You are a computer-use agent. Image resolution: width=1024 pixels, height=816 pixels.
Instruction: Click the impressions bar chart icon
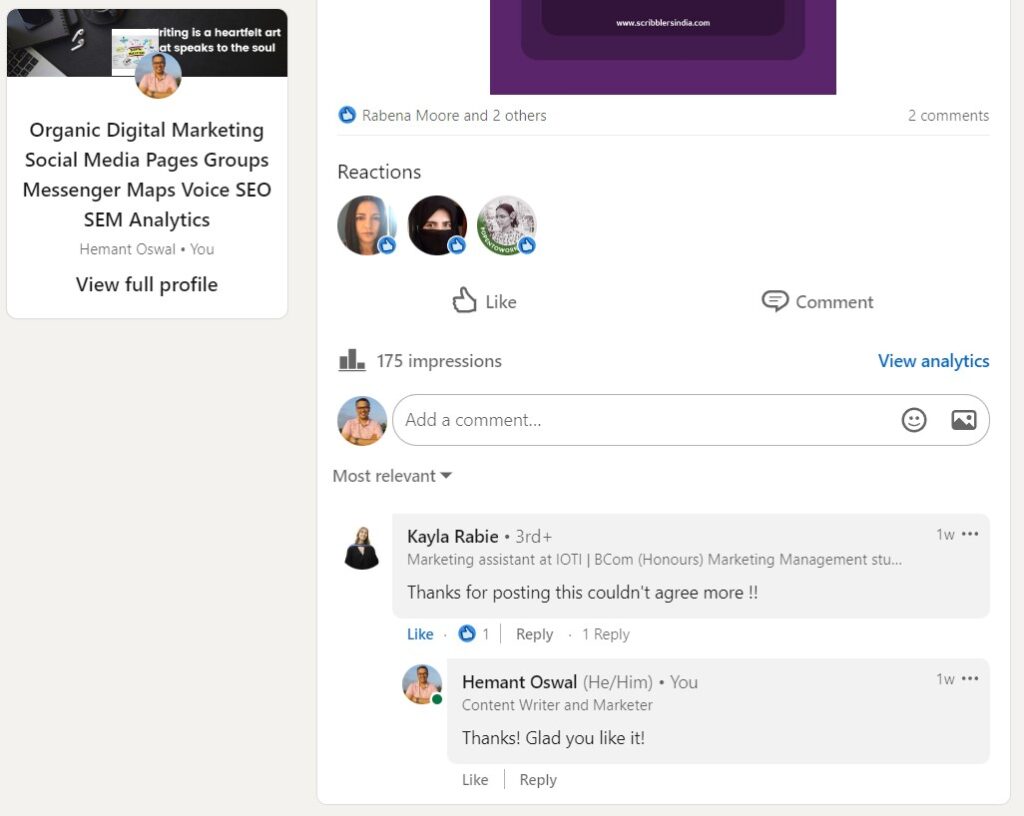pos(352,361)
